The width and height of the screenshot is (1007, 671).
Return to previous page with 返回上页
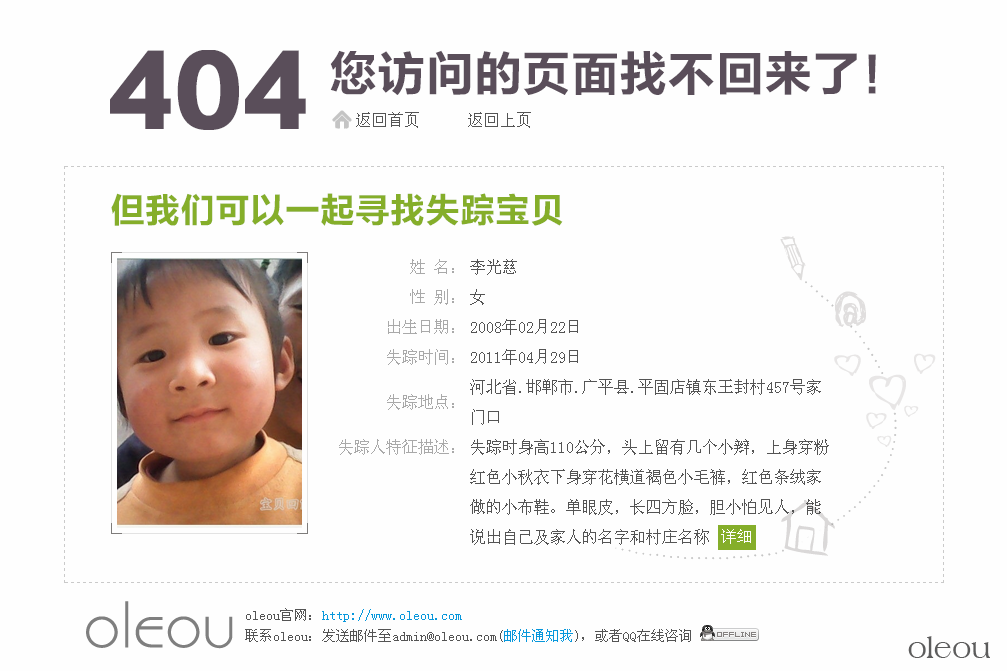click(499, 120)
